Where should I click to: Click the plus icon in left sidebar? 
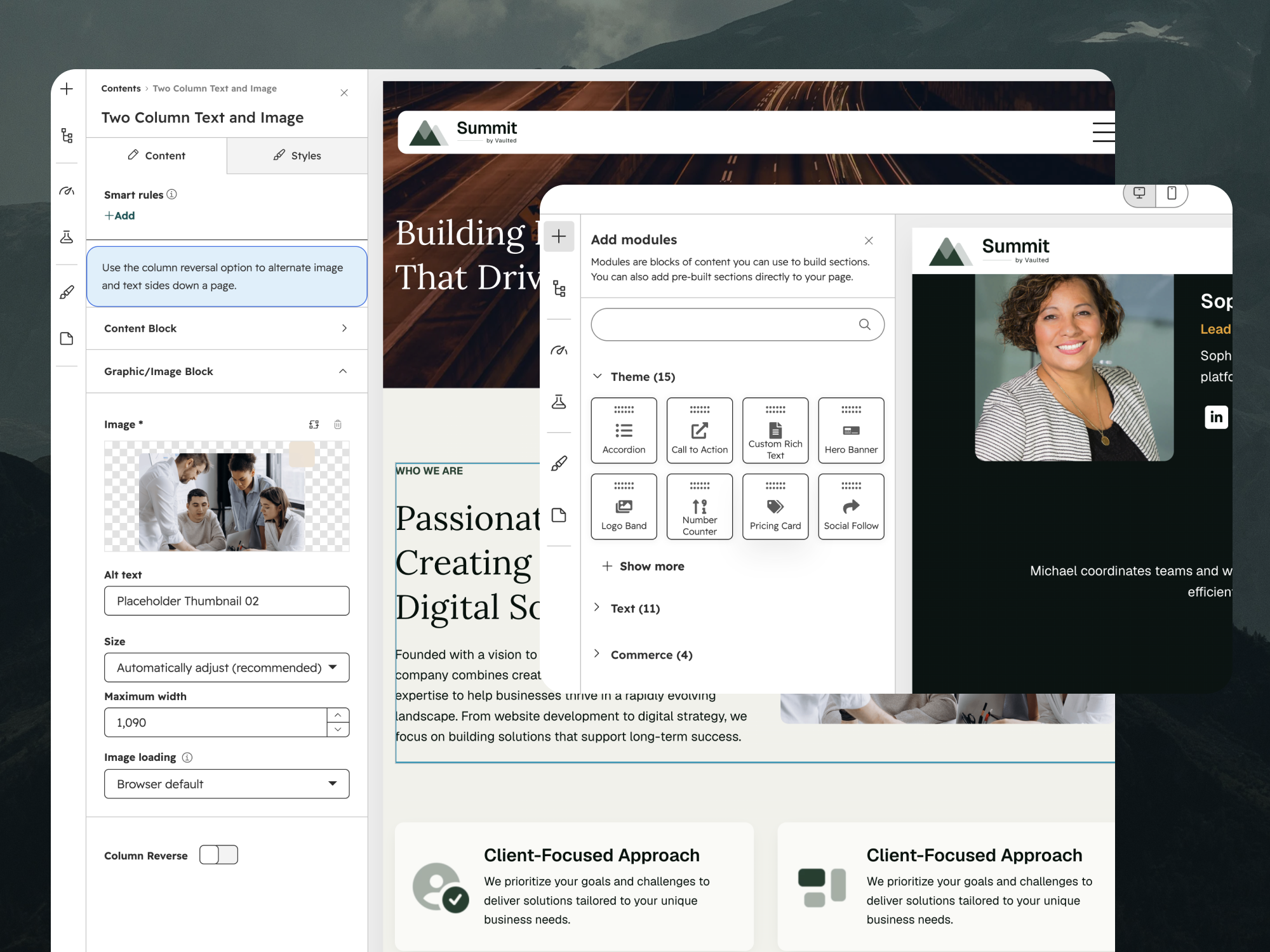(67, 89)
